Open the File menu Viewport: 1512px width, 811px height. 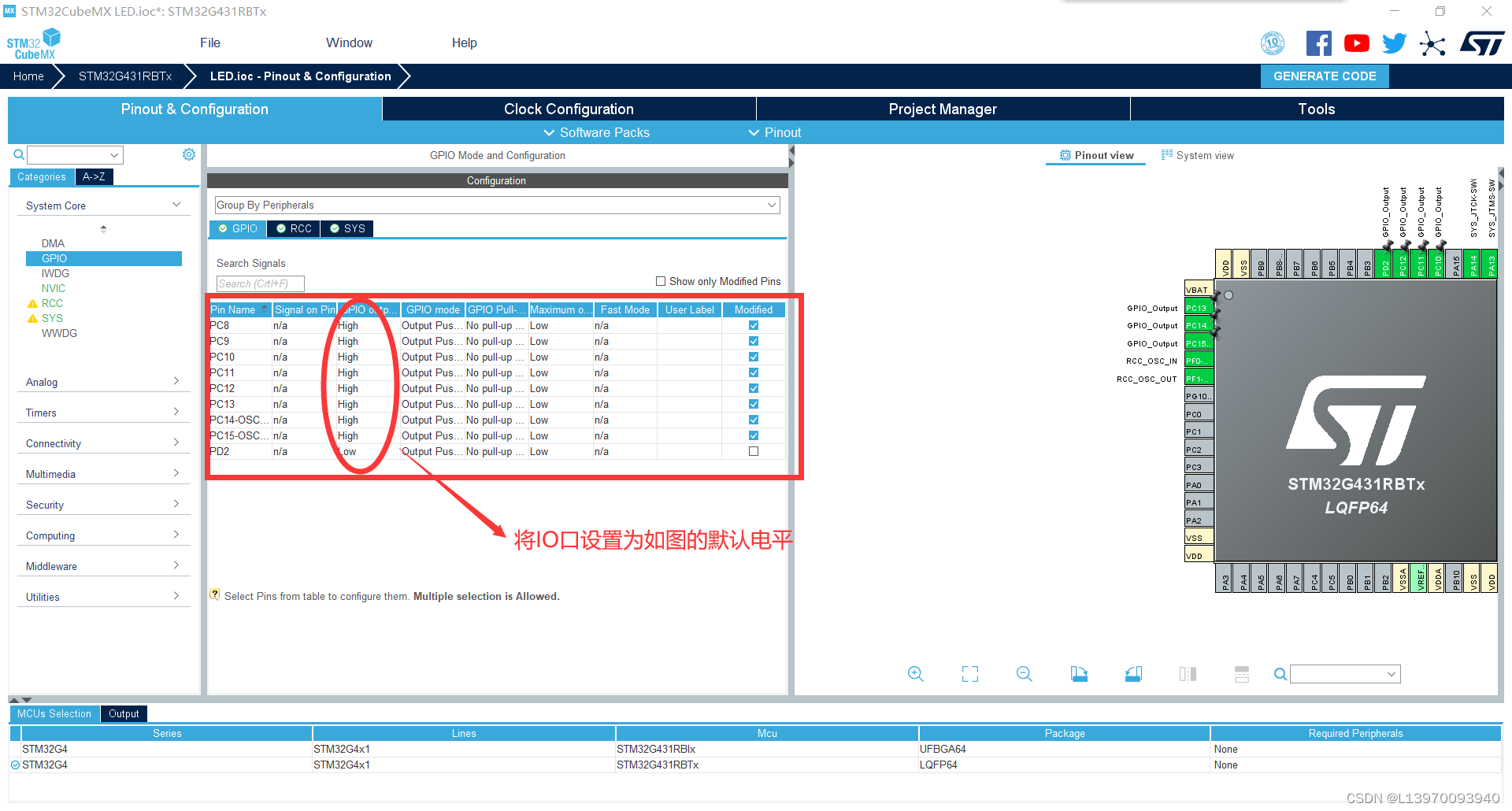tap(210, 43)
